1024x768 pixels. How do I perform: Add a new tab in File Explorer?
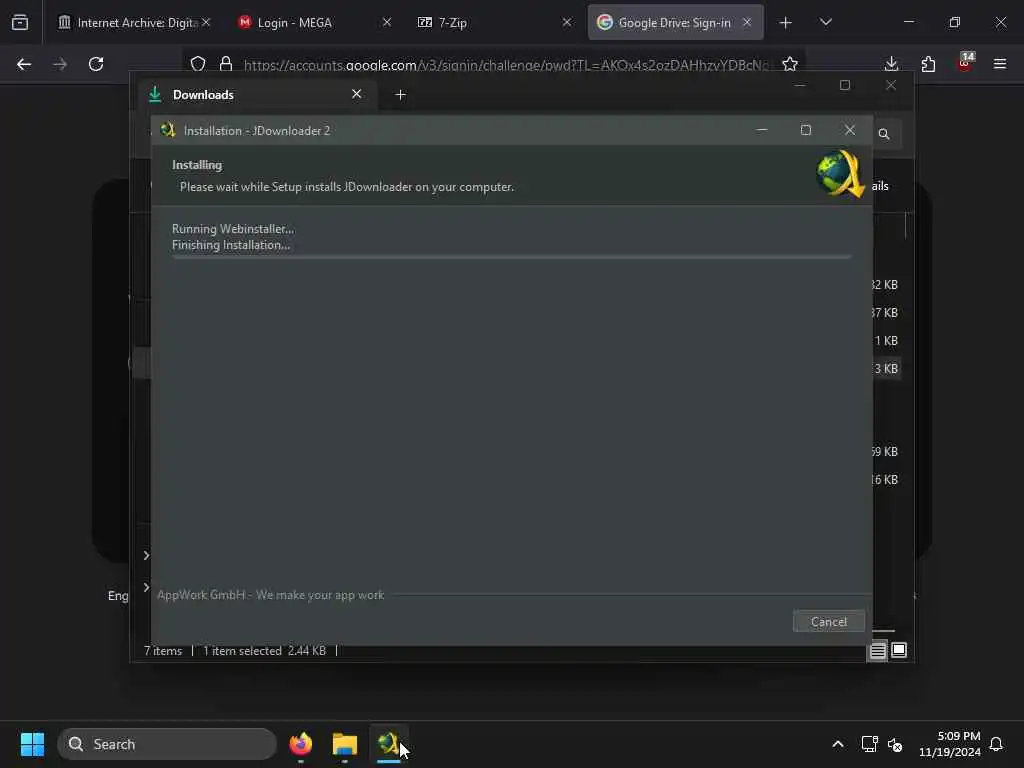(400, 95)
